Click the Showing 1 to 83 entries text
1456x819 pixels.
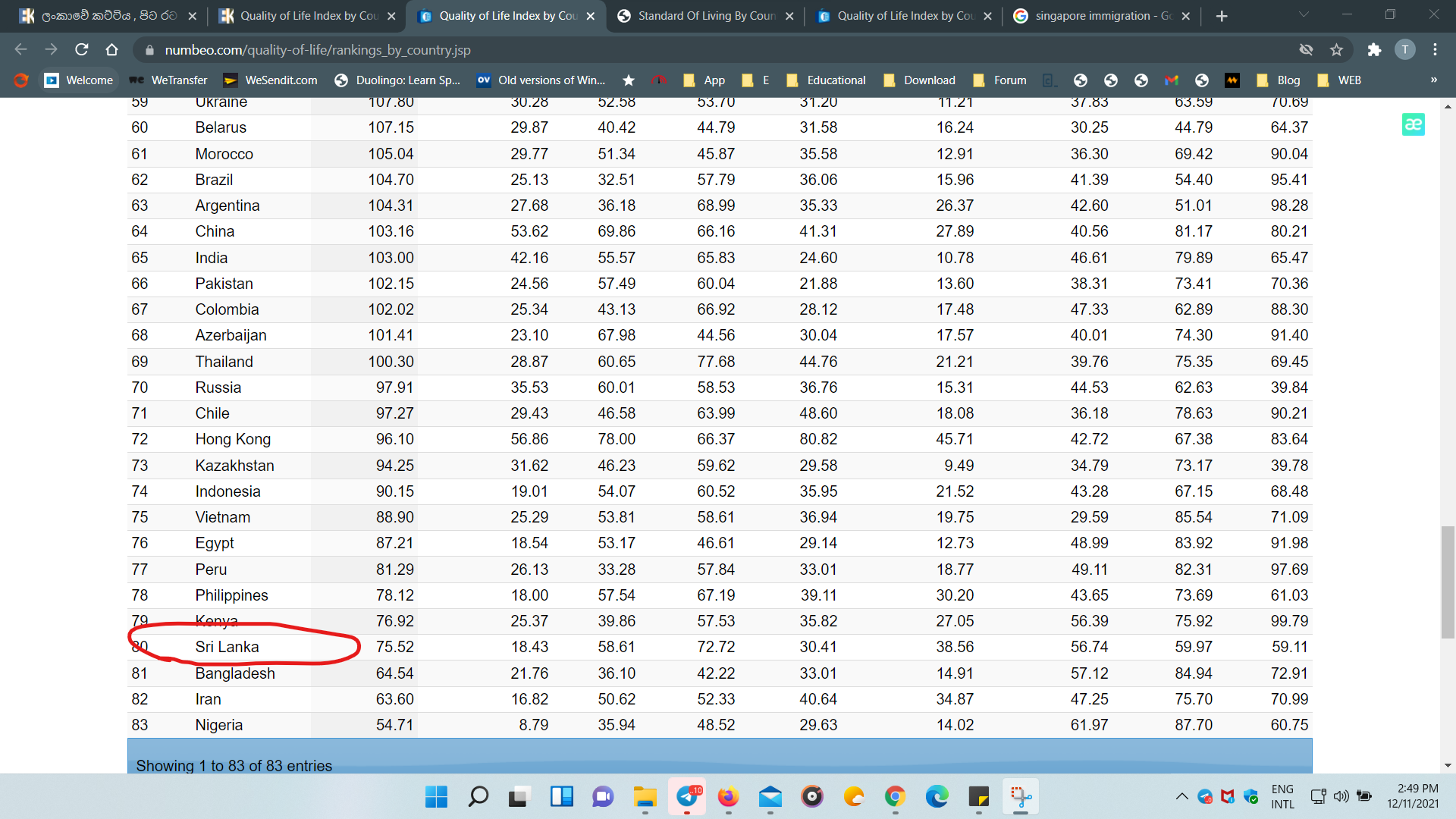click(234, 765)
